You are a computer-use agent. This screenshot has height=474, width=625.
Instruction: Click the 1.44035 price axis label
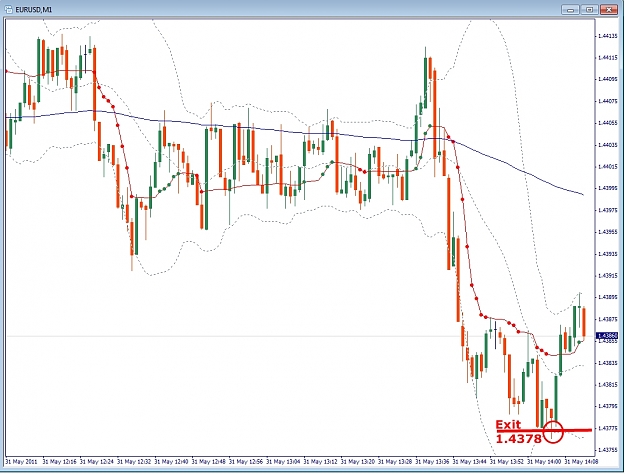coord(608,145)
